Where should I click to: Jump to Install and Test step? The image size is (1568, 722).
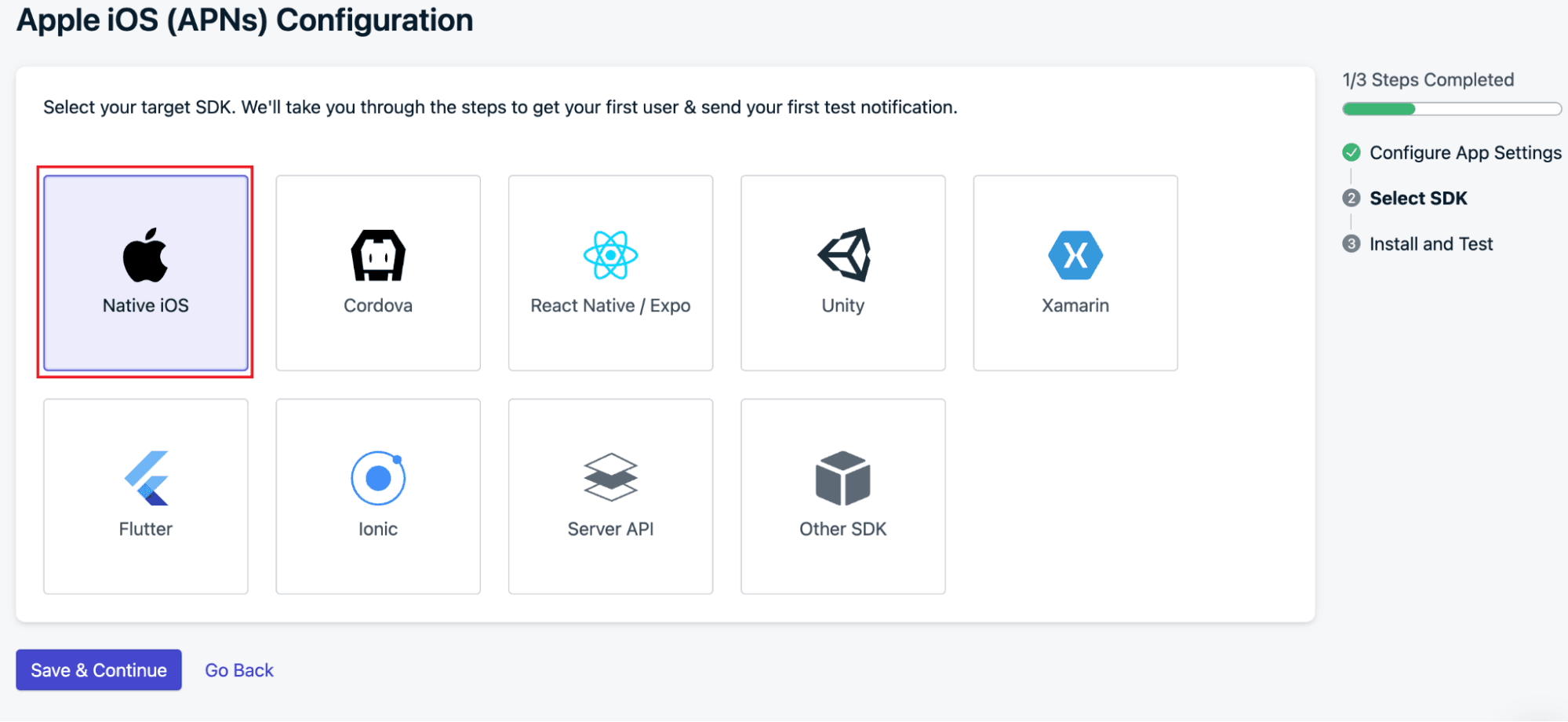click(1431, 244)
